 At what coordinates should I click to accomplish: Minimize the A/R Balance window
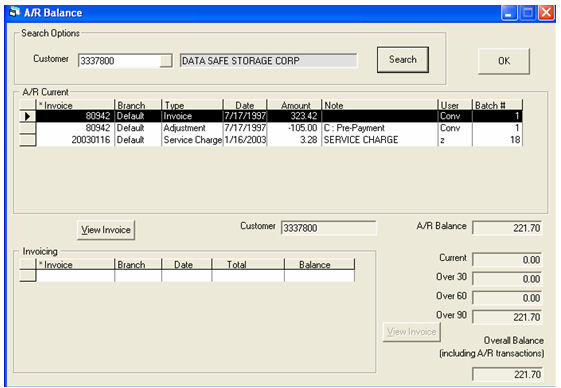509,13
